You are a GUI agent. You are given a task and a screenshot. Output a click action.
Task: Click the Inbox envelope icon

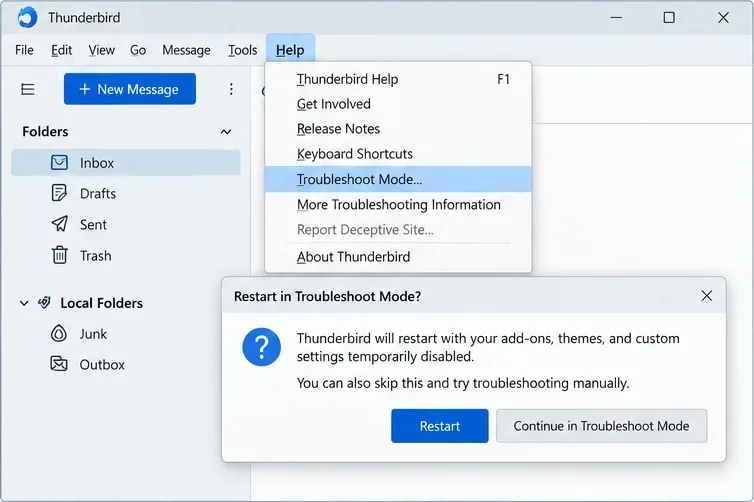click(59, 163)
